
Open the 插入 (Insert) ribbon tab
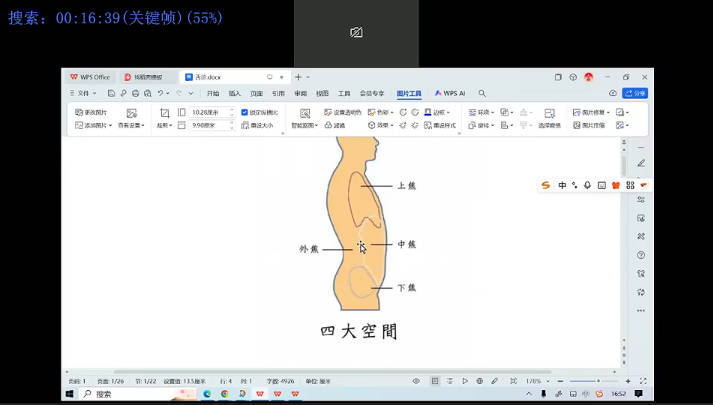(x=235, y=93)
